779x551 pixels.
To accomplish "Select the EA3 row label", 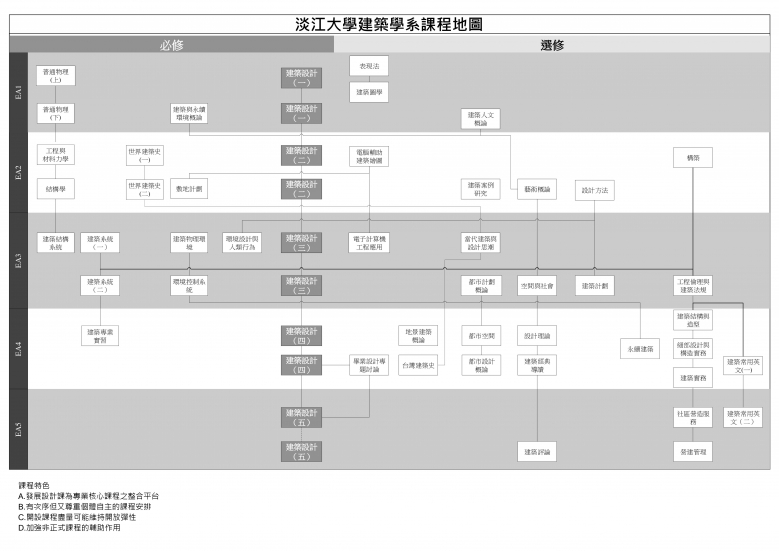I will point(18,260).
